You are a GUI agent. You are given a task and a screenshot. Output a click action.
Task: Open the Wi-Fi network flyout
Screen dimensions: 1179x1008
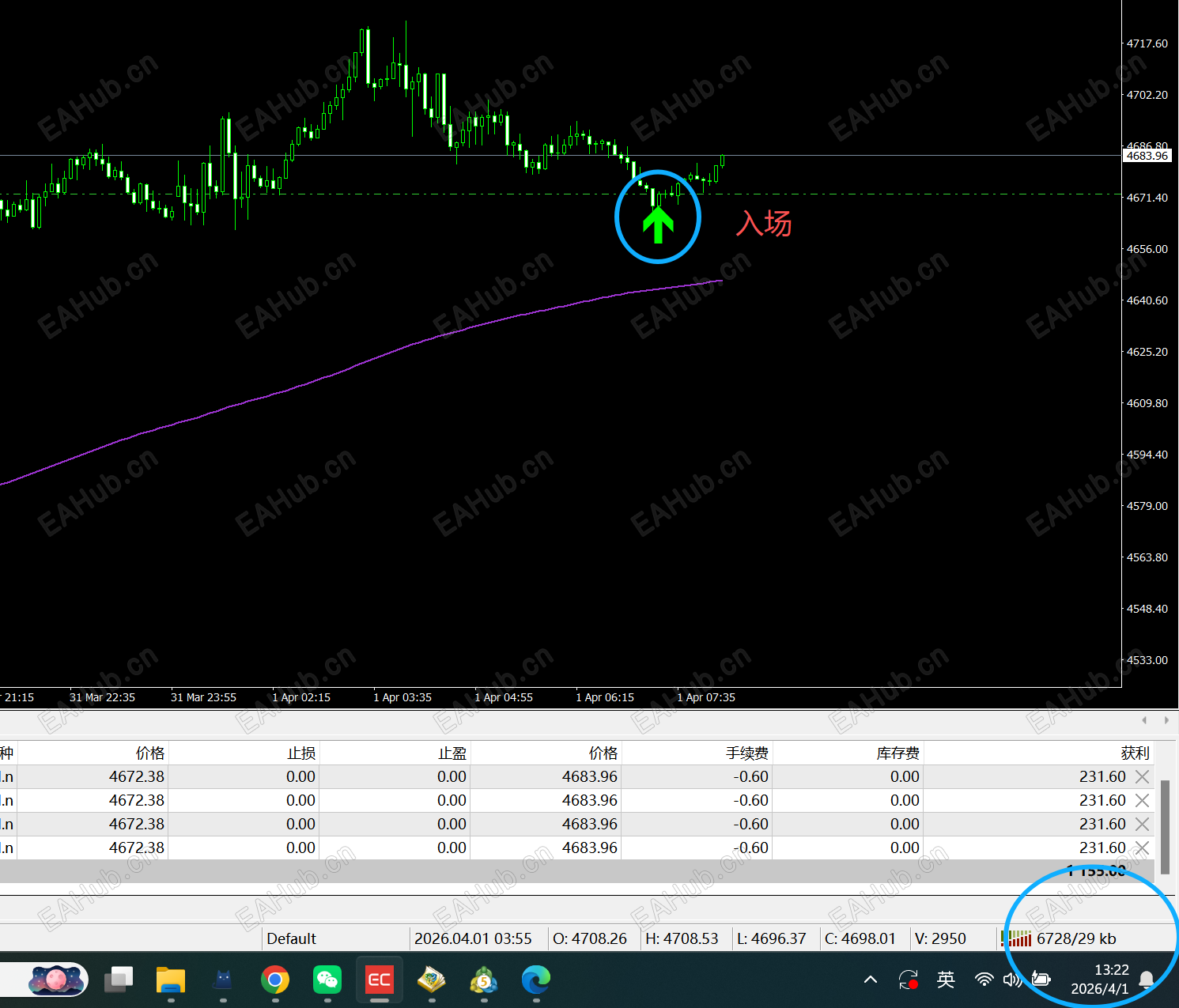(x=984, y=980)
